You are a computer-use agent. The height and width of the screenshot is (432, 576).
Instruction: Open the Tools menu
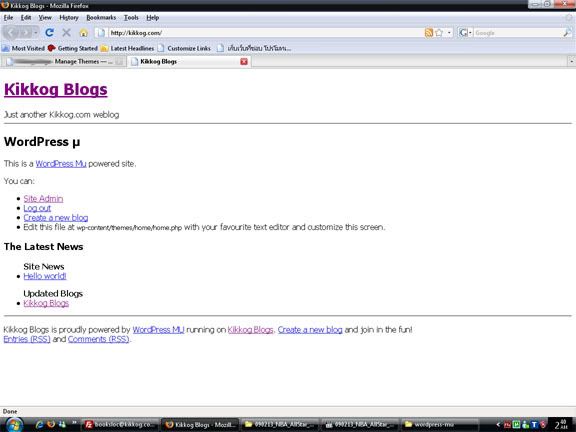[x=131, y=18]
